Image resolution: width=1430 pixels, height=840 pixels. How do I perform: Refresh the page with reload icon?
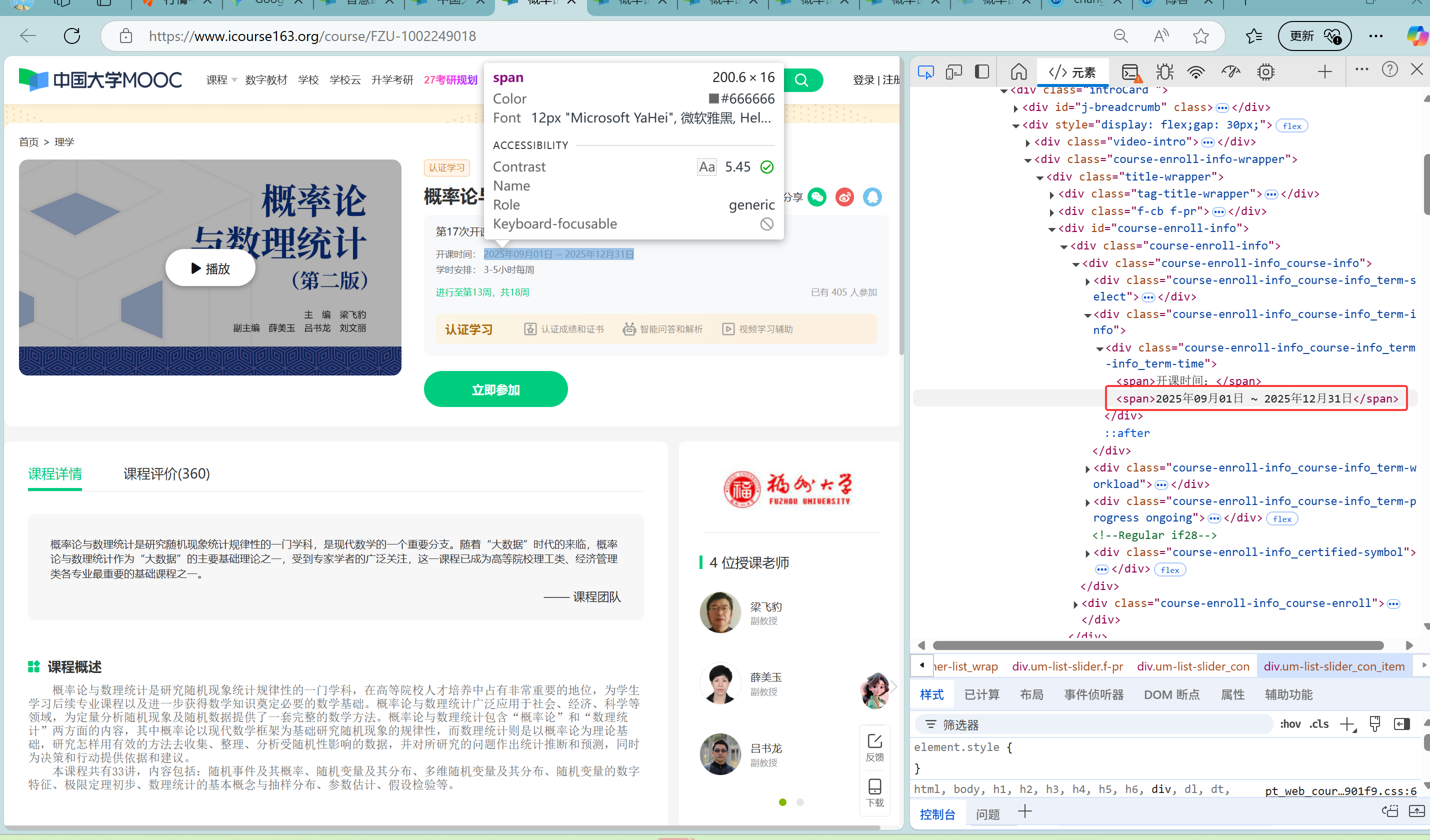tap(72, 36)
